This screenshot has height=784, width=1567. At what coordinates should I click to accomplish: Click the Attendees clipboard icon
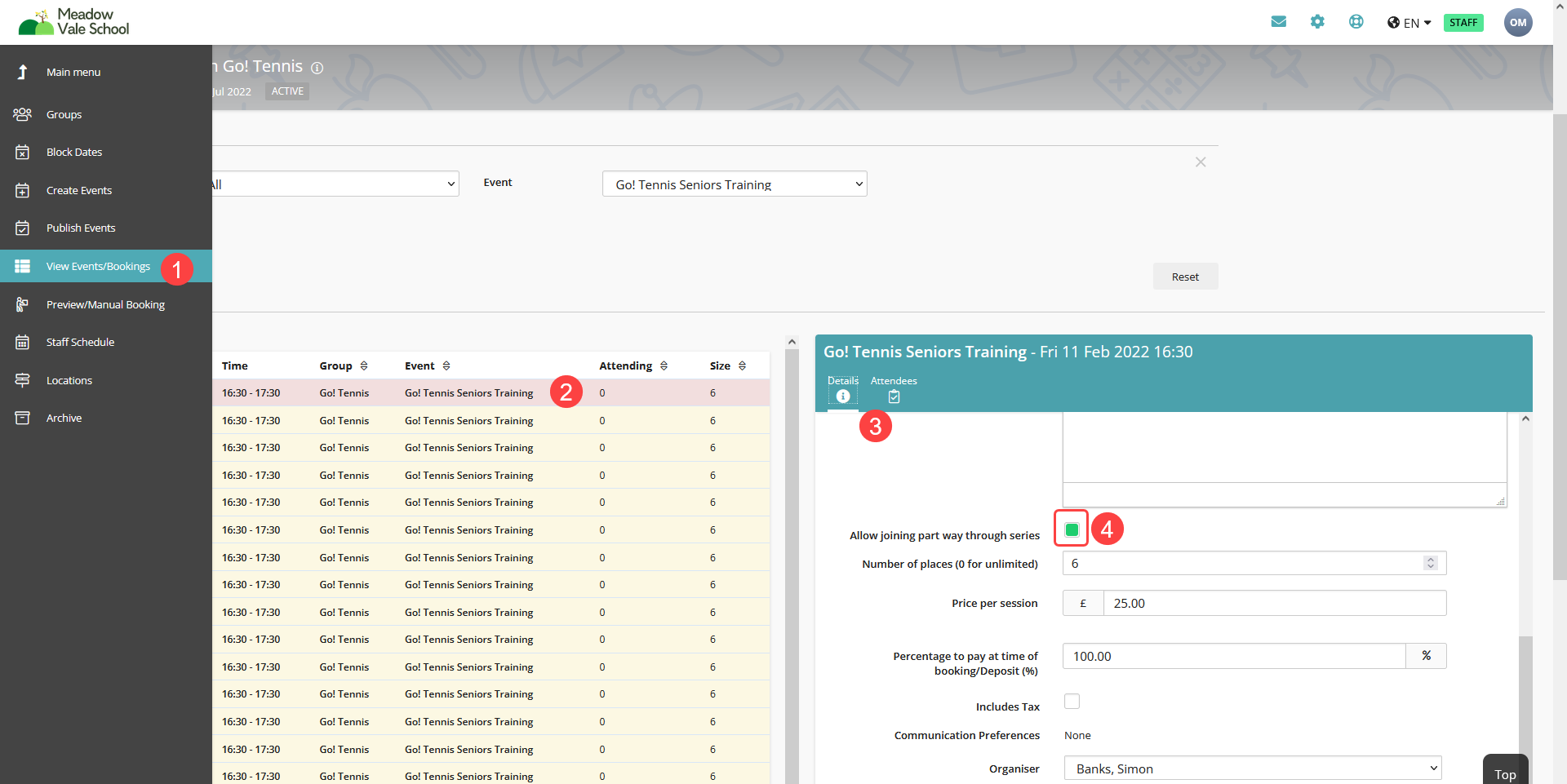(x=894, y=396)
